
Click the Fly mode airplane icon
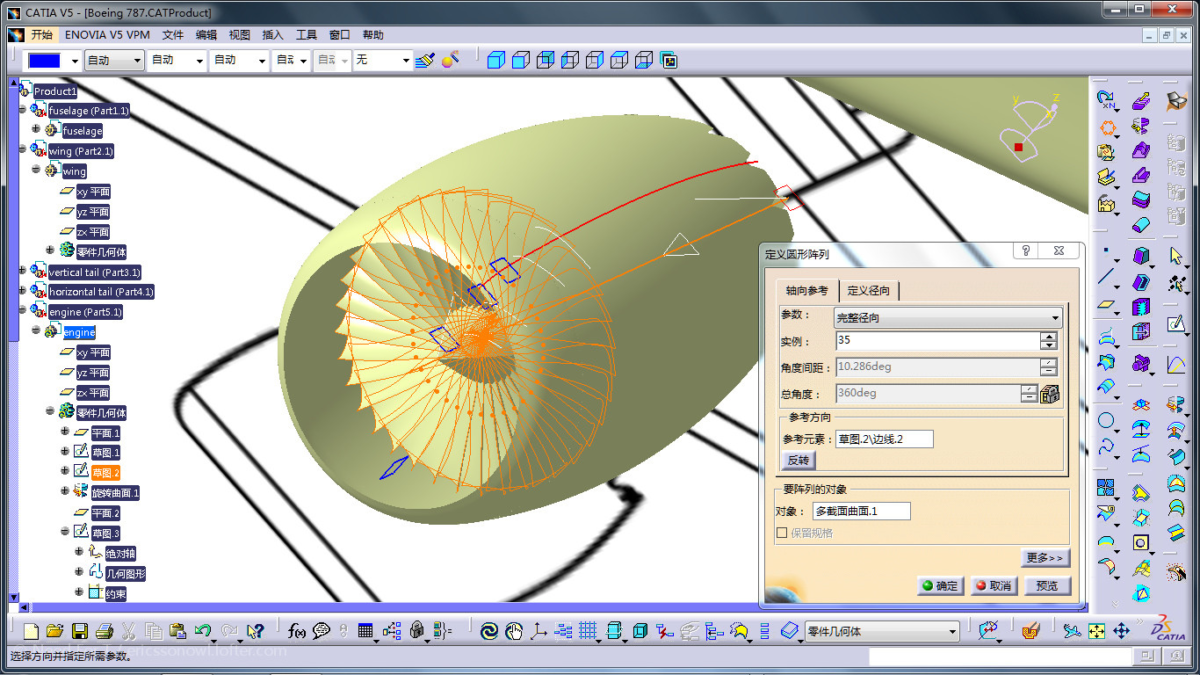[x=1072, y=631]
